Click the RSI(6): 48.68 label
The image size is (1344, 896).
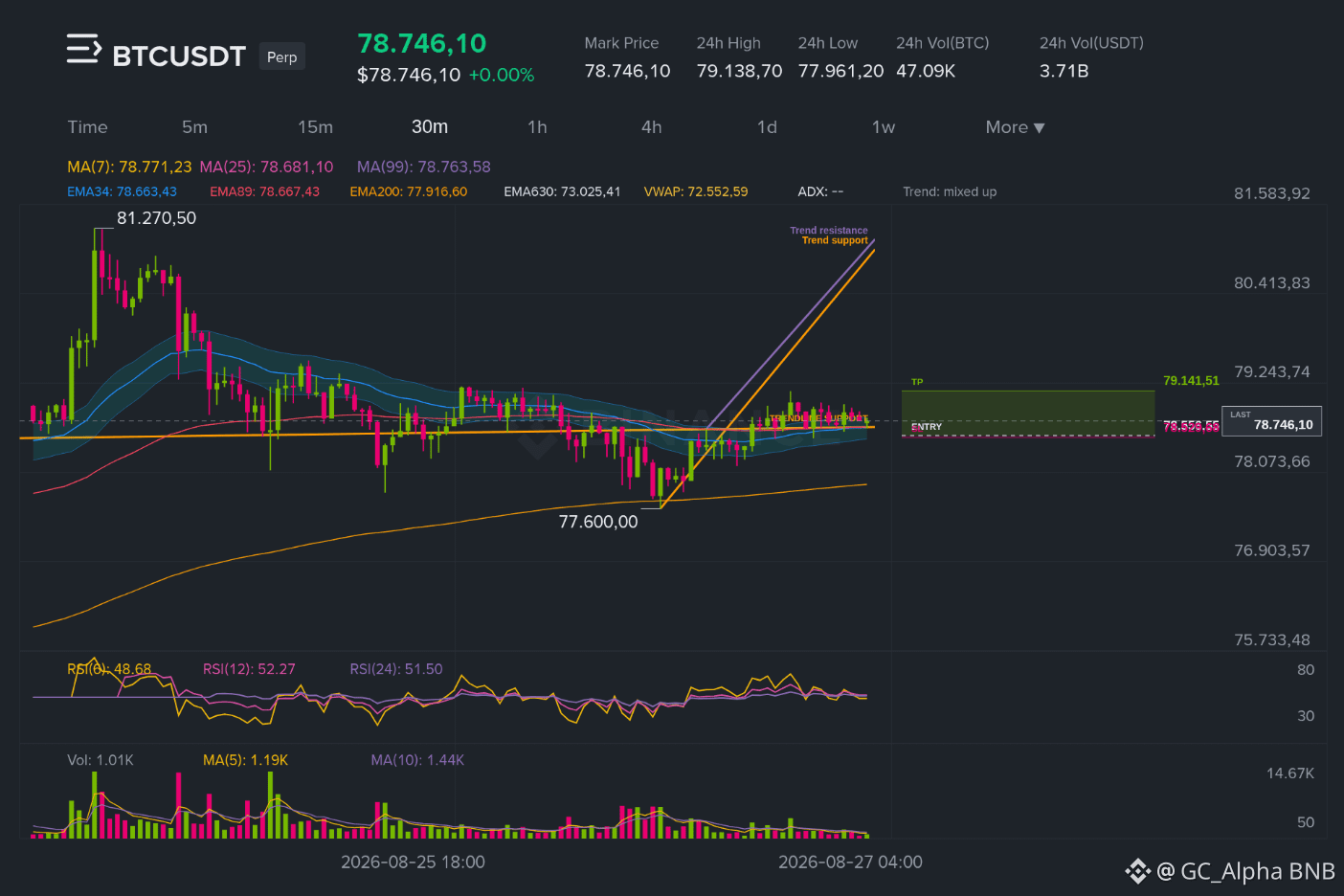point(109,669)
